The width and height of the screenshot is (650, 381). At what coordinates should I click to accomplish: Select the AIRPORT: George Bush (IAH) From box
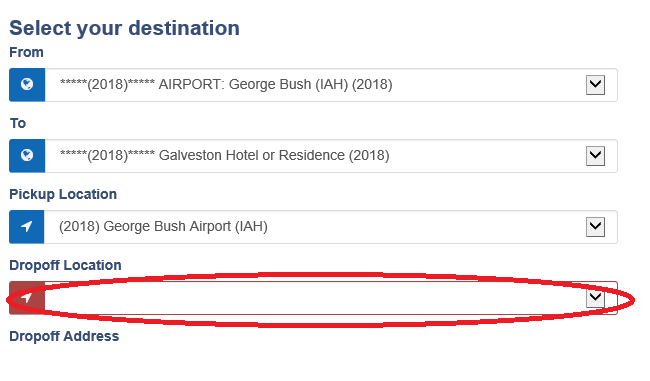pyautogui.click(x=331, y=85)
